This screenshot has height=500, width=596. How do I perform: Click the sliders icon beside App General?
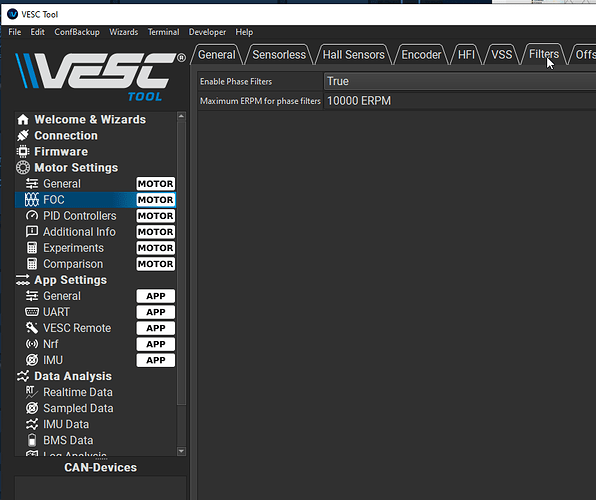(32, 296)
